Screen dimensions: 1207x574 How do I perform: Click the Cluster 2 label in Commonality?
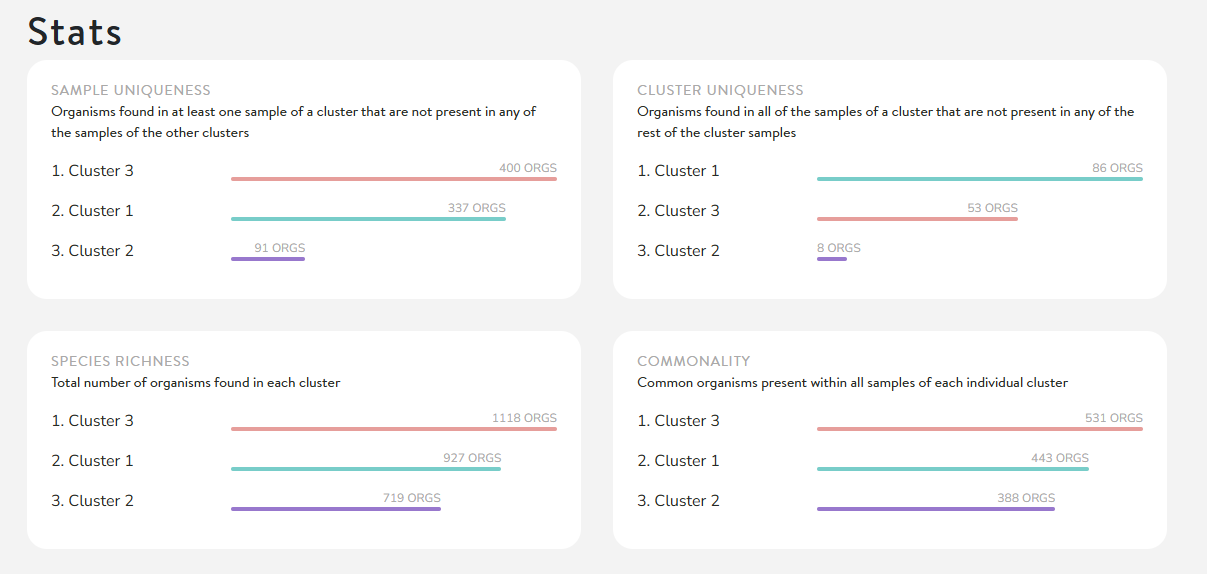coord(678,501)
